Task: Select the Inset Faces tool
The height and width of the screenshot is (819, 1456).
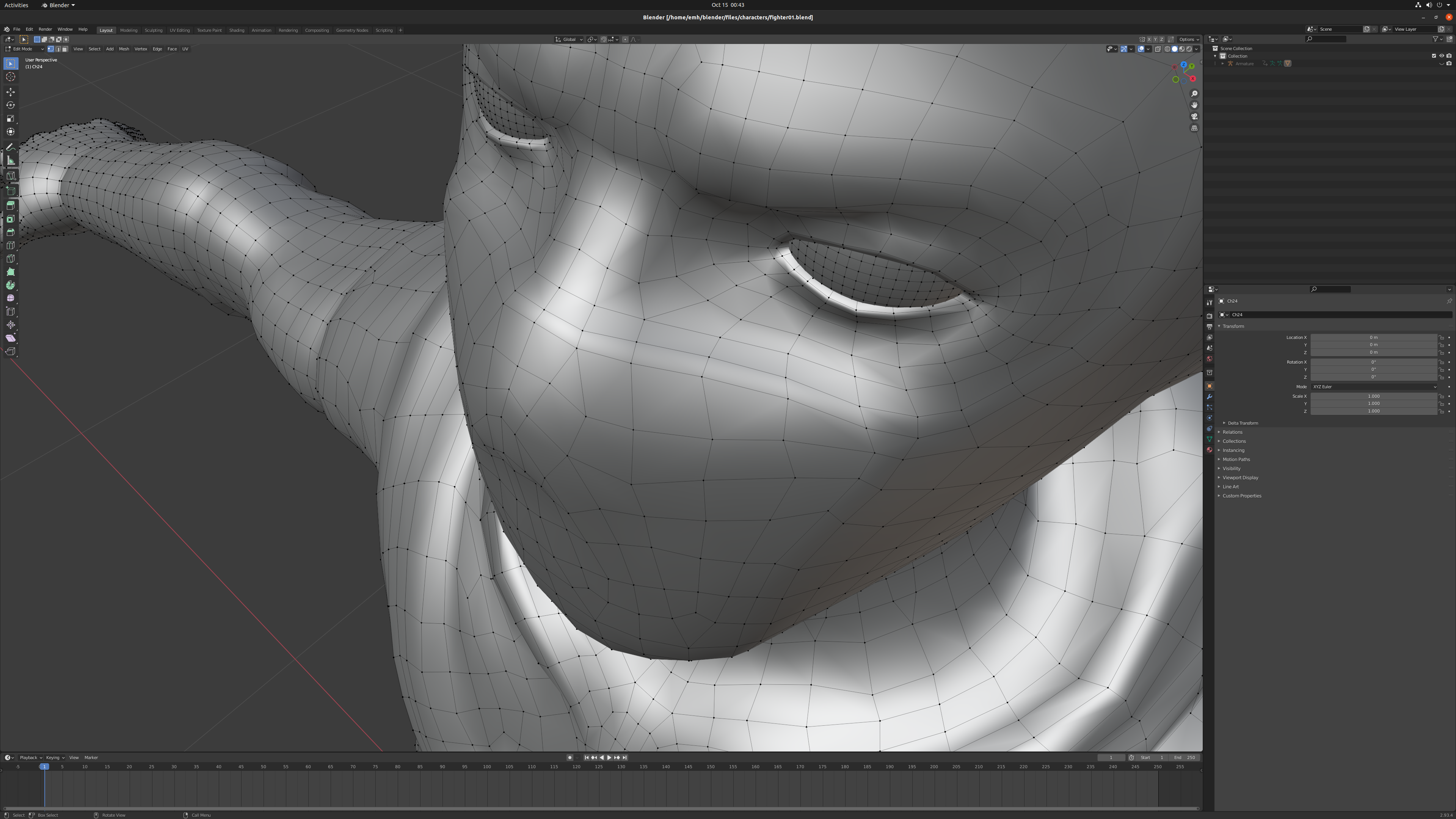Action: point(11,219)
